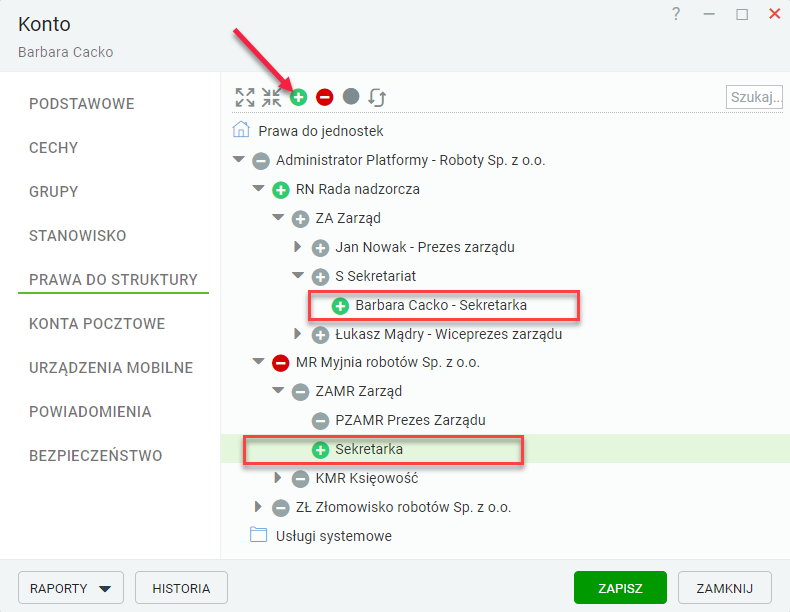Collapse the S Sekretariat node
790x612 pixels.
tap(298, 275)
